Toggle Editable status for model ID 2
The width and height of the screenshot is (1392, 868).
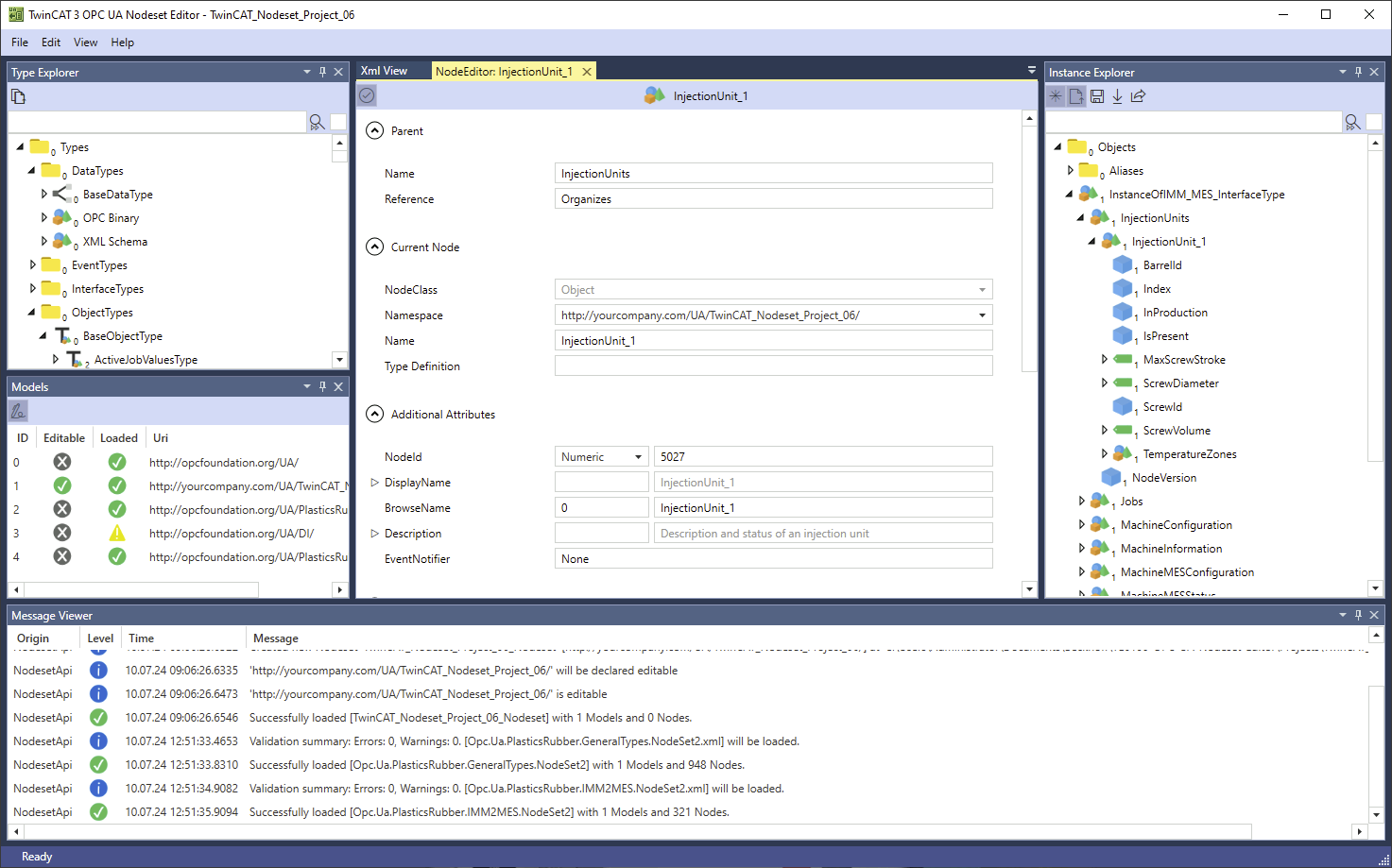(62, 509)
